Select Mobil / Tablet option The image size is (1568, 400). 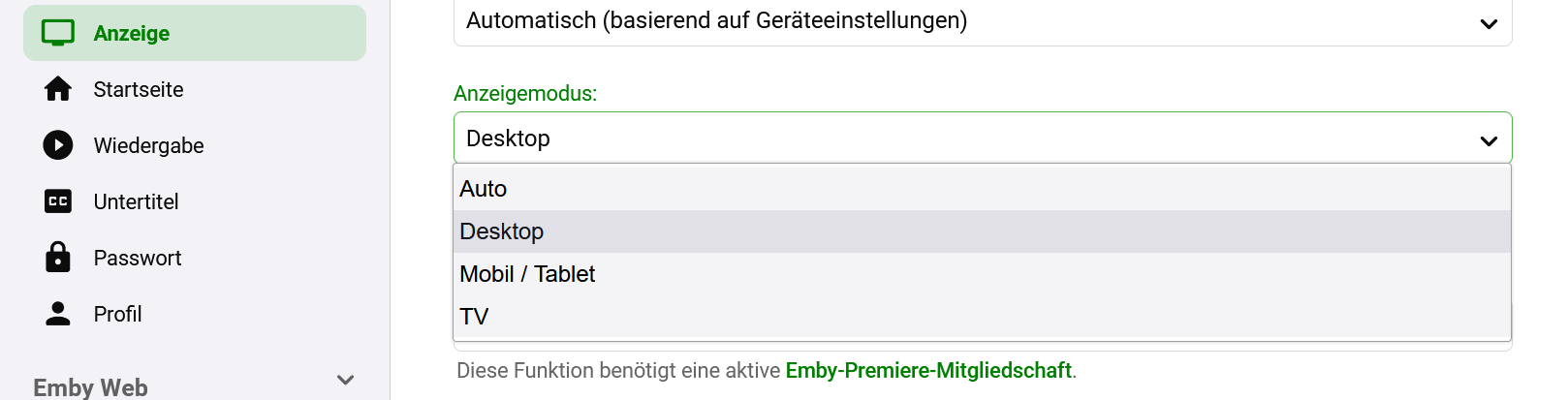tap(527, 274)
